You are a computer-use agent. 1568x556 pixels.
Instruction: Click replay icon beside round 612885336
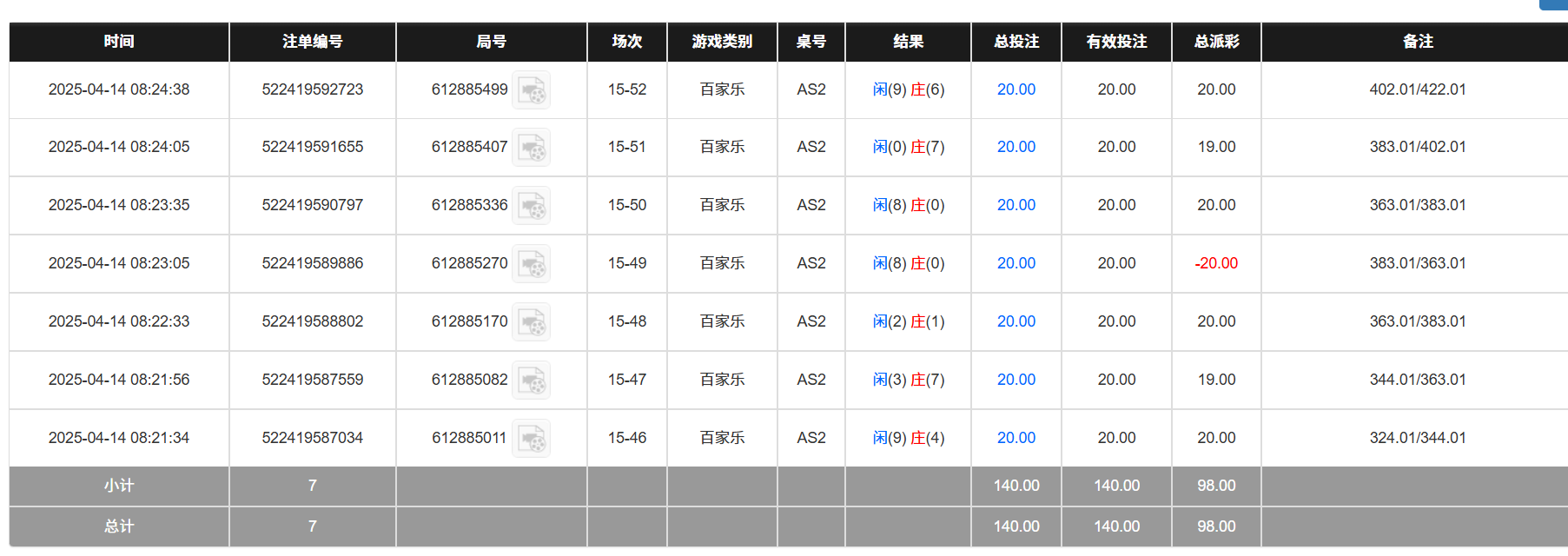[531, 206]
